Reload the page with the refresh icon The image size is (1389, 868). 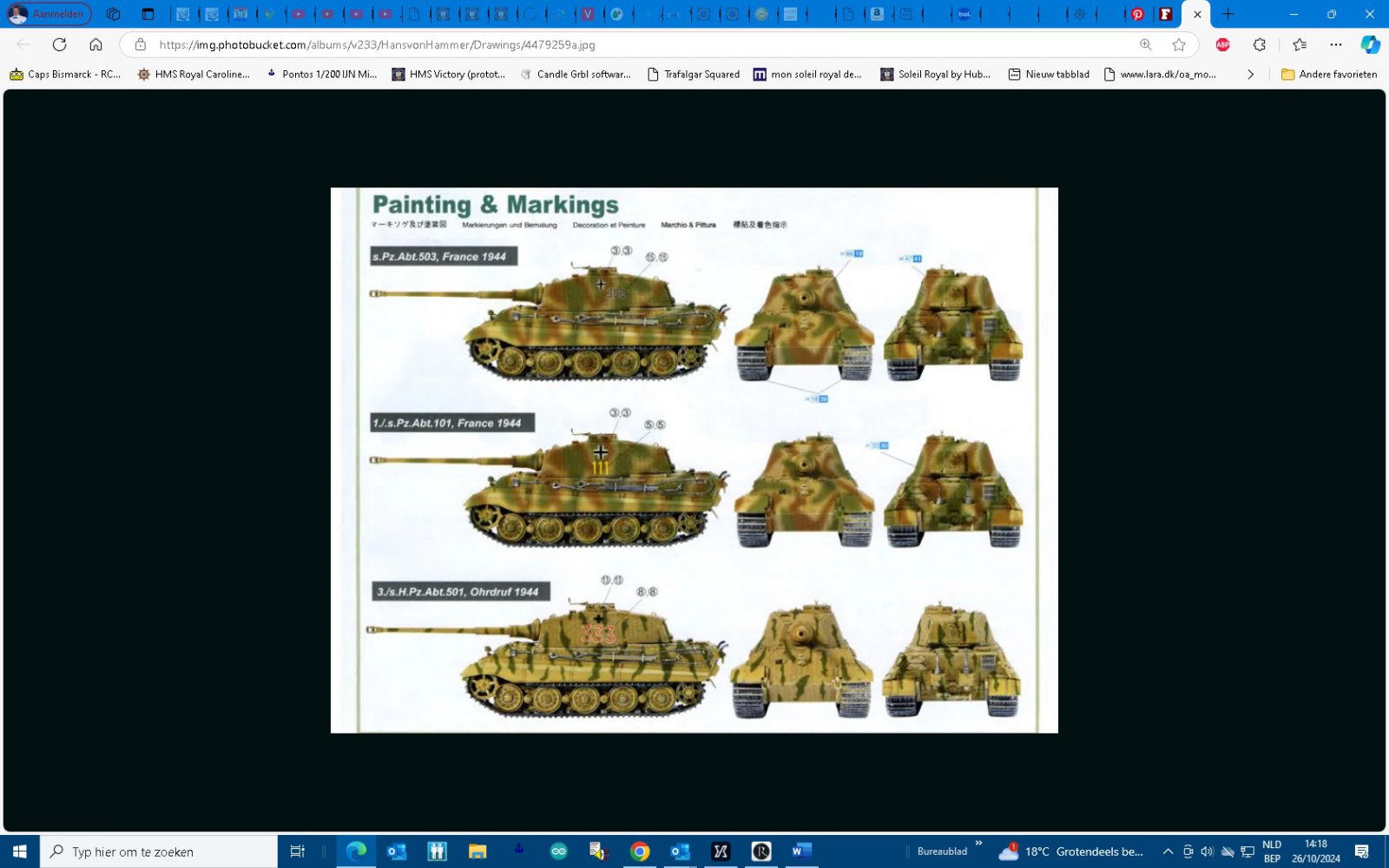(59, 44)
